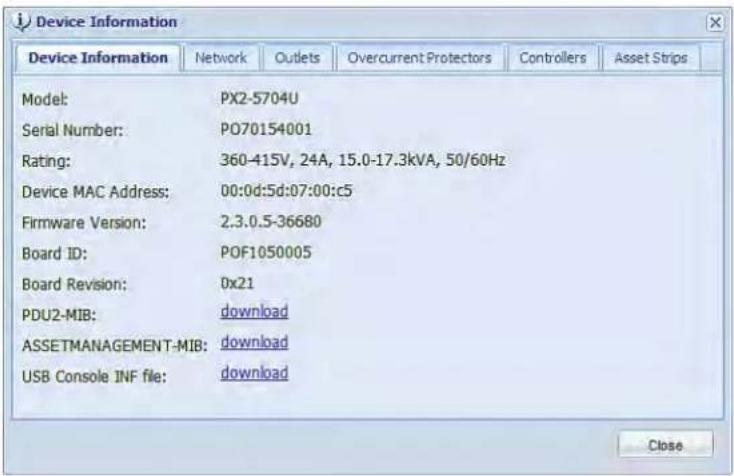Switch to the Network tab

tap(220, 58)
